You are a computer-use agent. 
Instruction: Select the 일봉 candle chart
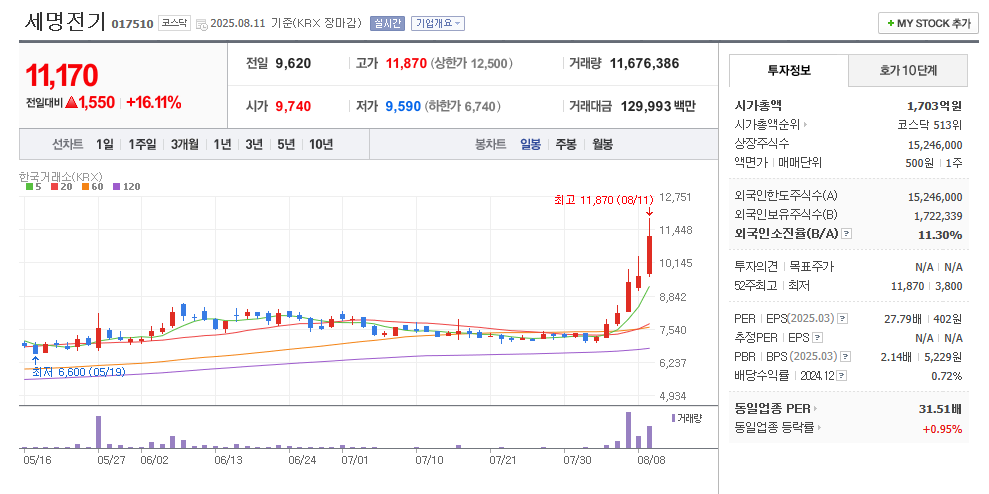tap(530, 144)
